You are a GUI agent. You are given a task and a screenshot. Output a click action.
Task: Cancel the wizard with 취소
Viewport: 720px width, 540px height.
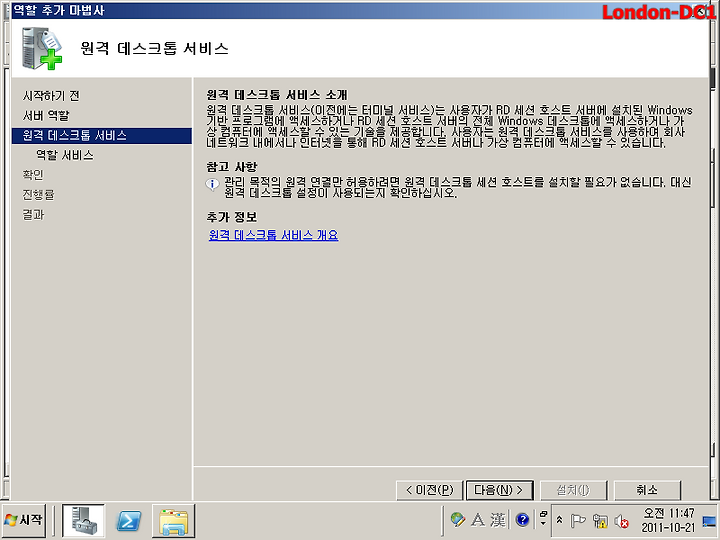tap(647, 490)
